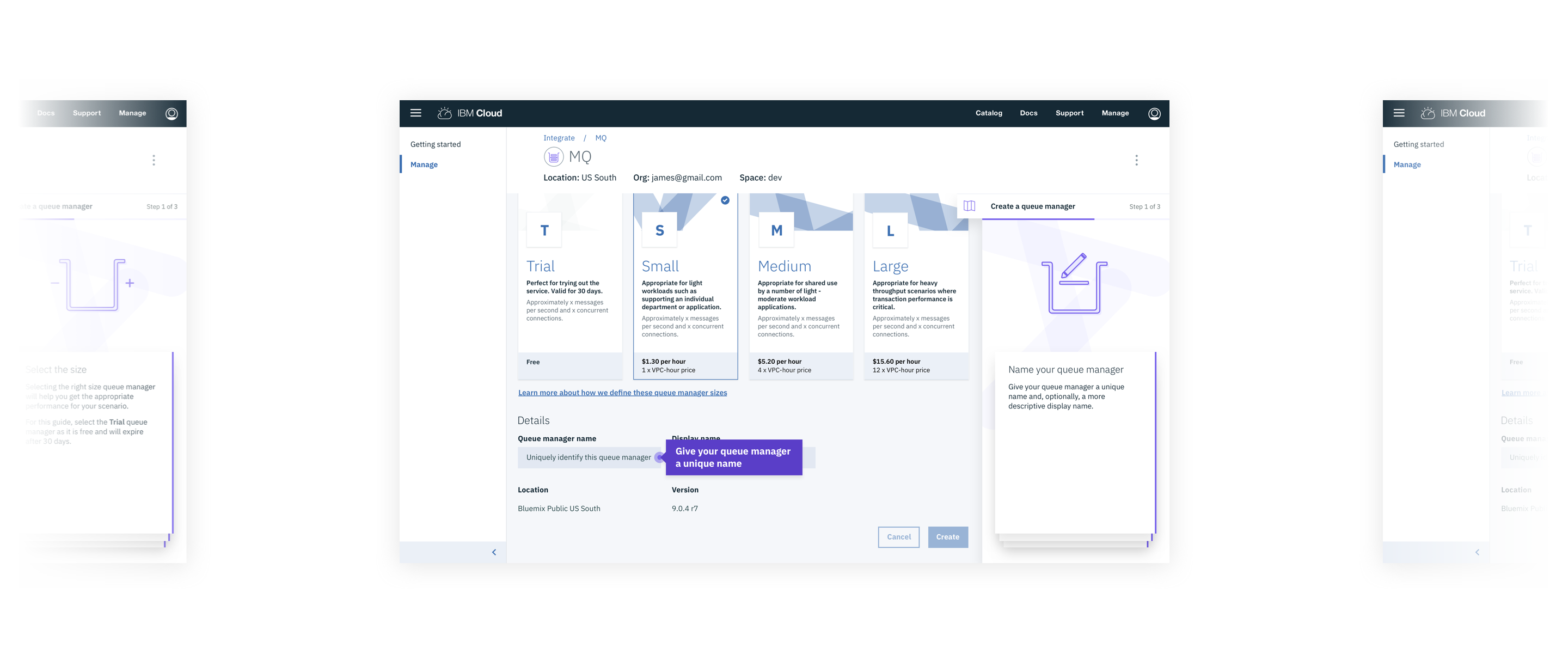This screenshot has width=1568, height=672.
Task: Open vertical ellipsis menu in left window
Action: click(154, 160)
